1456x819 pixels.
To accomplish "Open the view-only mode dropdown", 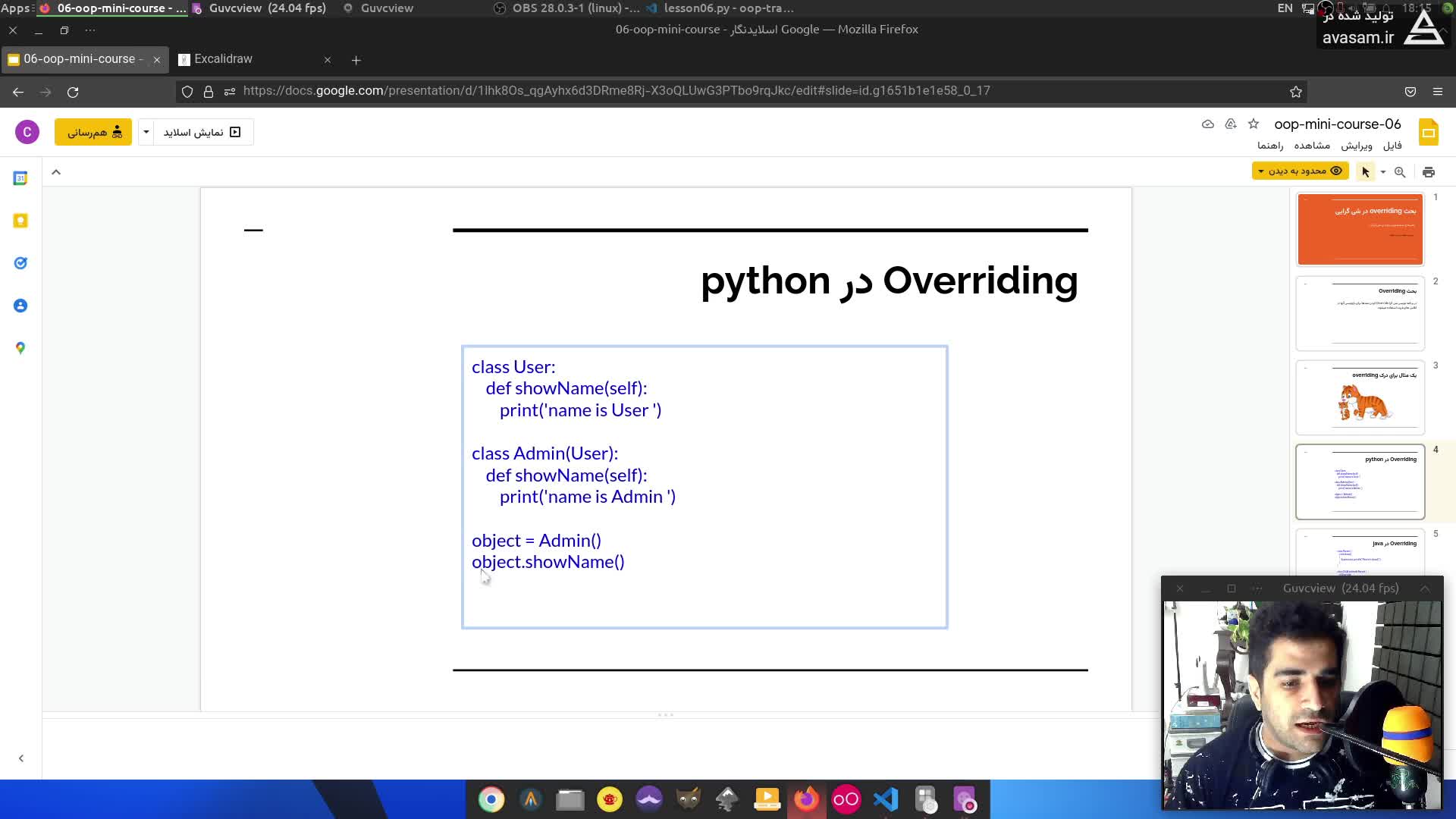I will 1300,171.
